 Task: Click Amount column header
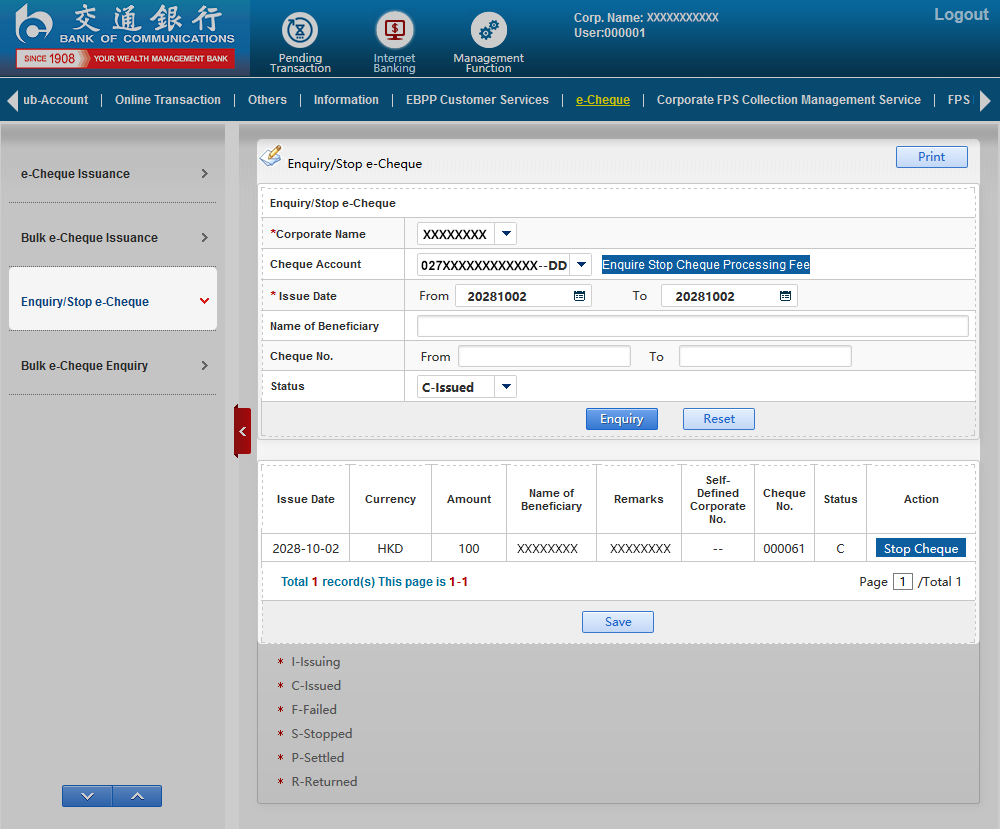pyautogui.click(x=469, y=499)
